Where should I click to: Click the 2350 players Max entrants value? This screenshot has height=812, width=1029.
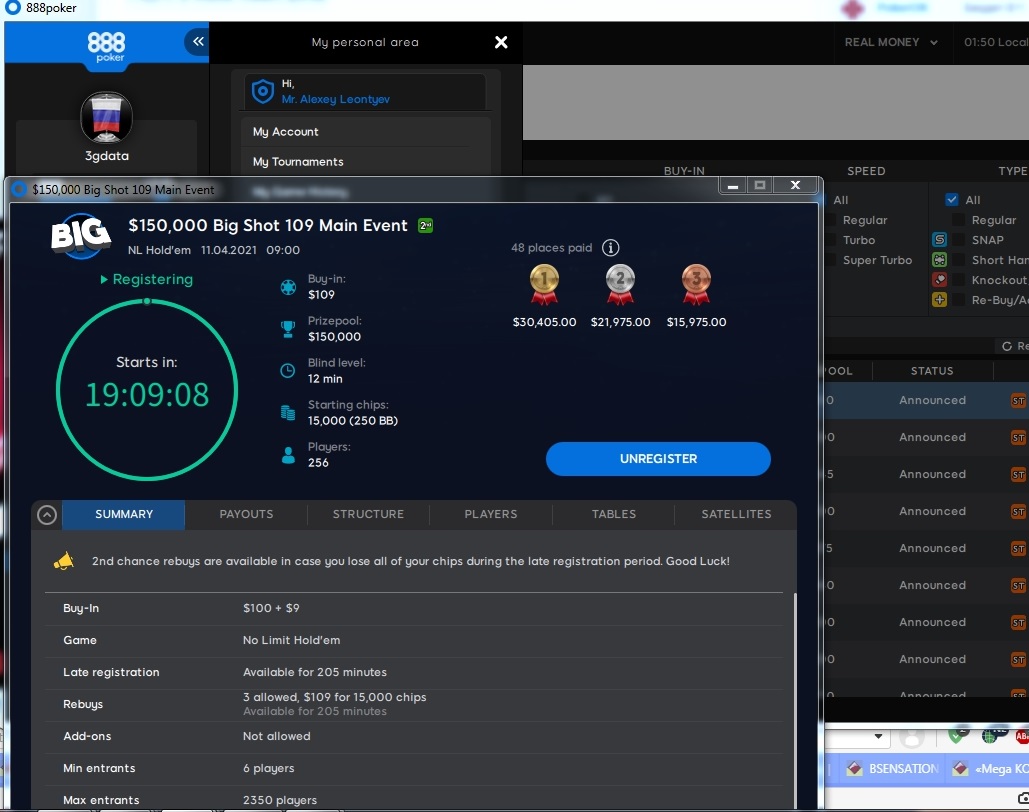point(280,800)
